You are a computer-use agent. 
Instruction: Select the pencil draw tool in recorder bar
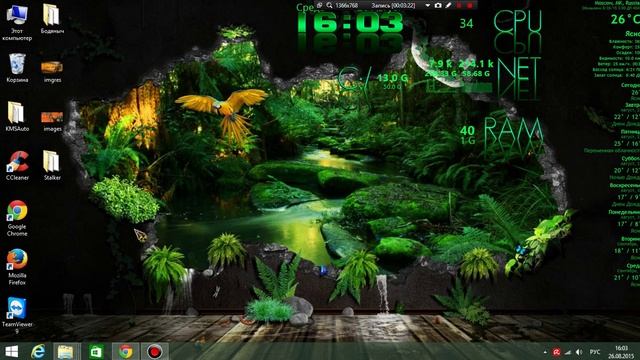click(x=448, y=5)
